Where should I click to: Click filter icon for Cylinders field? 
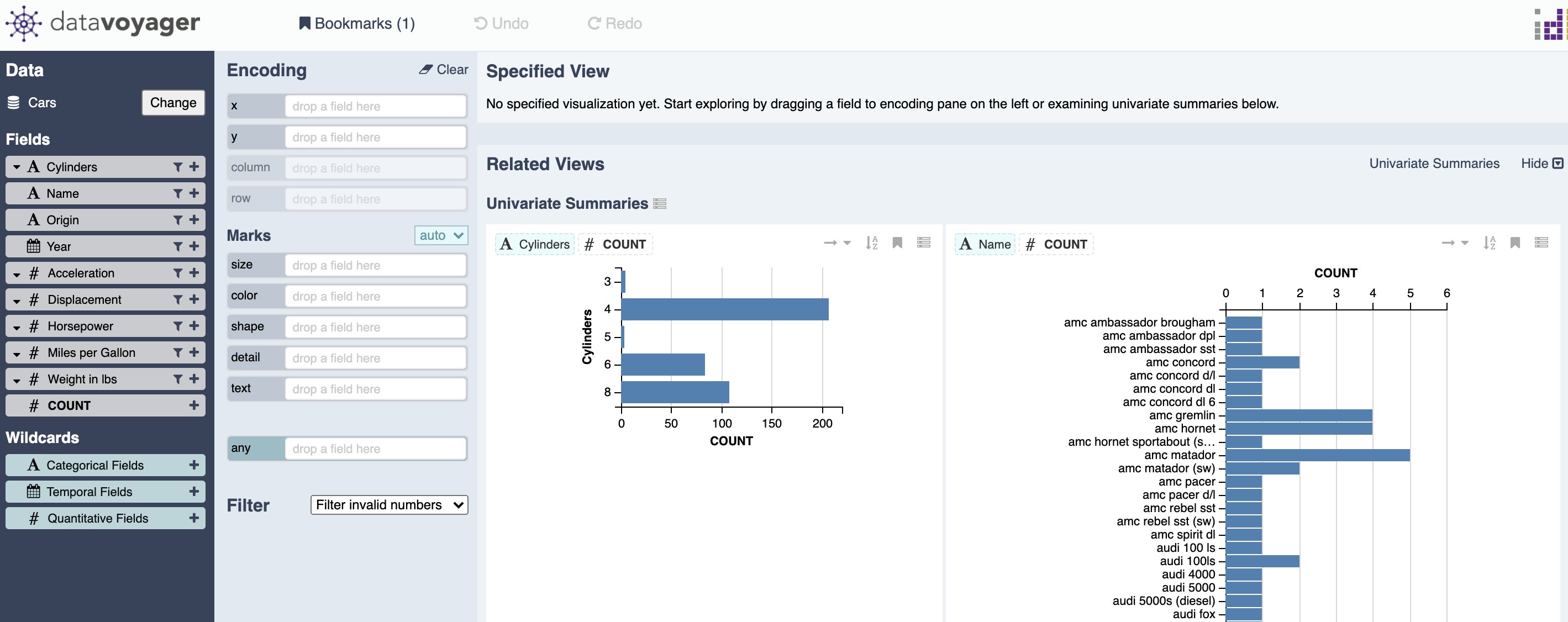pos(177,167)
